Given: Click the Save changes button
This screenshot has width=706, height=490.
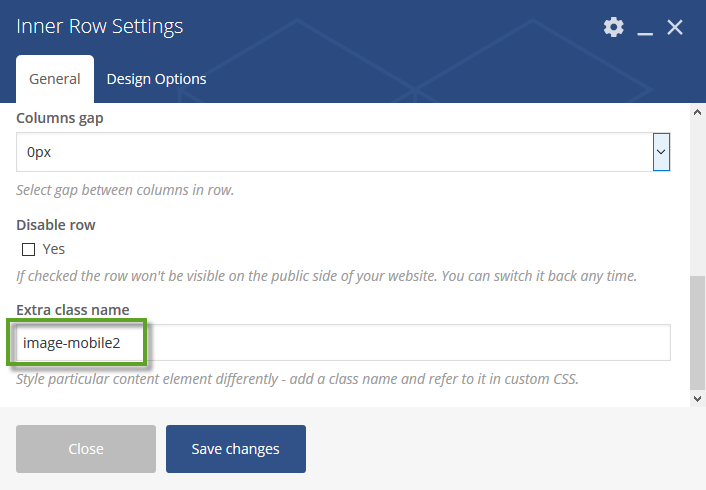Looking at the screenshot, I should pyautogui.click(x=235, y=449).
